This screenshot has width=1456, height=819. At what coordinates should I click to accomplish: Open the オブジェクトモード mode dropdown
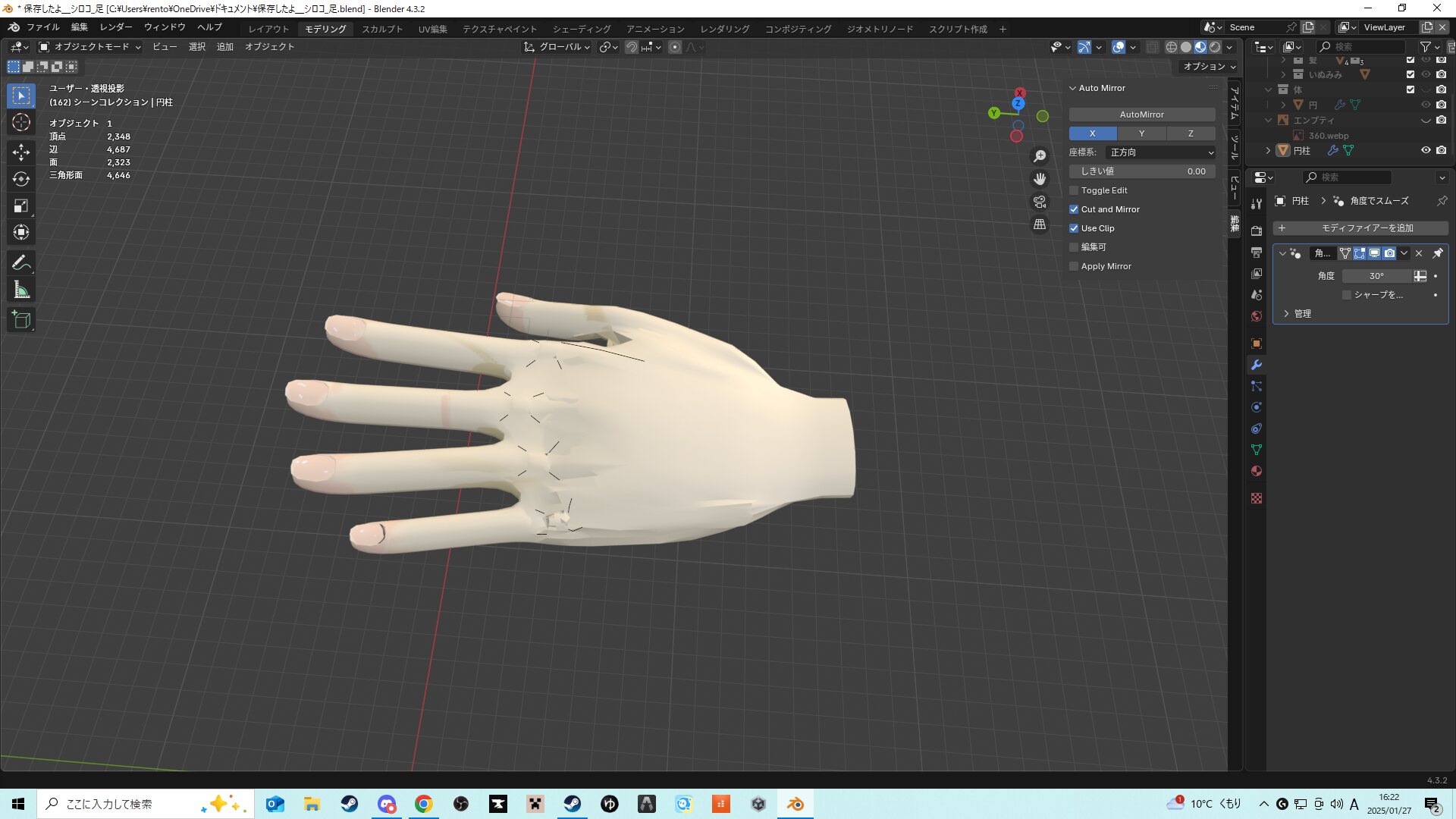coord(90,47)
